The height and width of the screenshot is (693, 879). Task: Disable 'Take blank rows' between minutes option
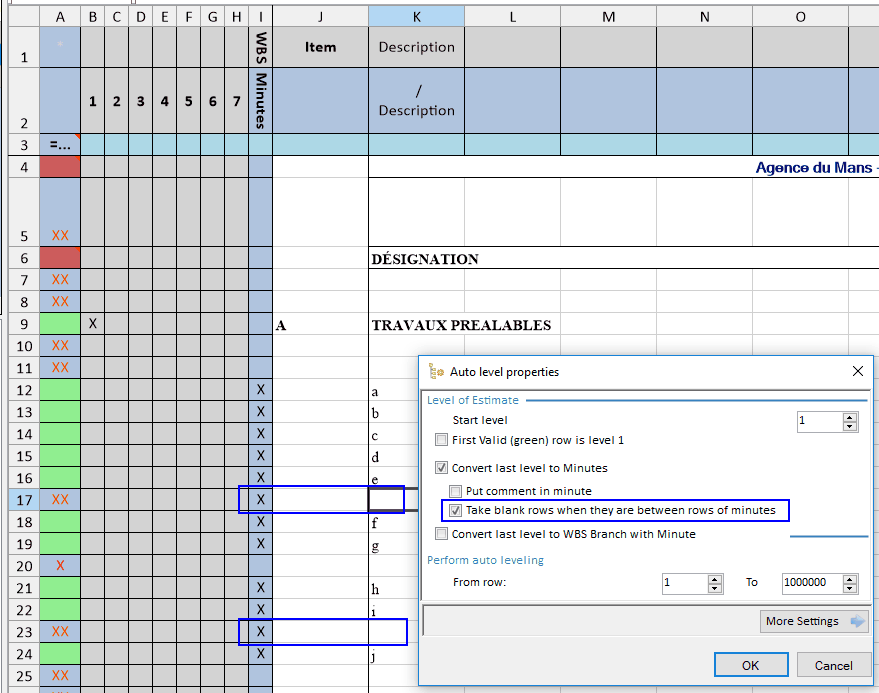456,510
